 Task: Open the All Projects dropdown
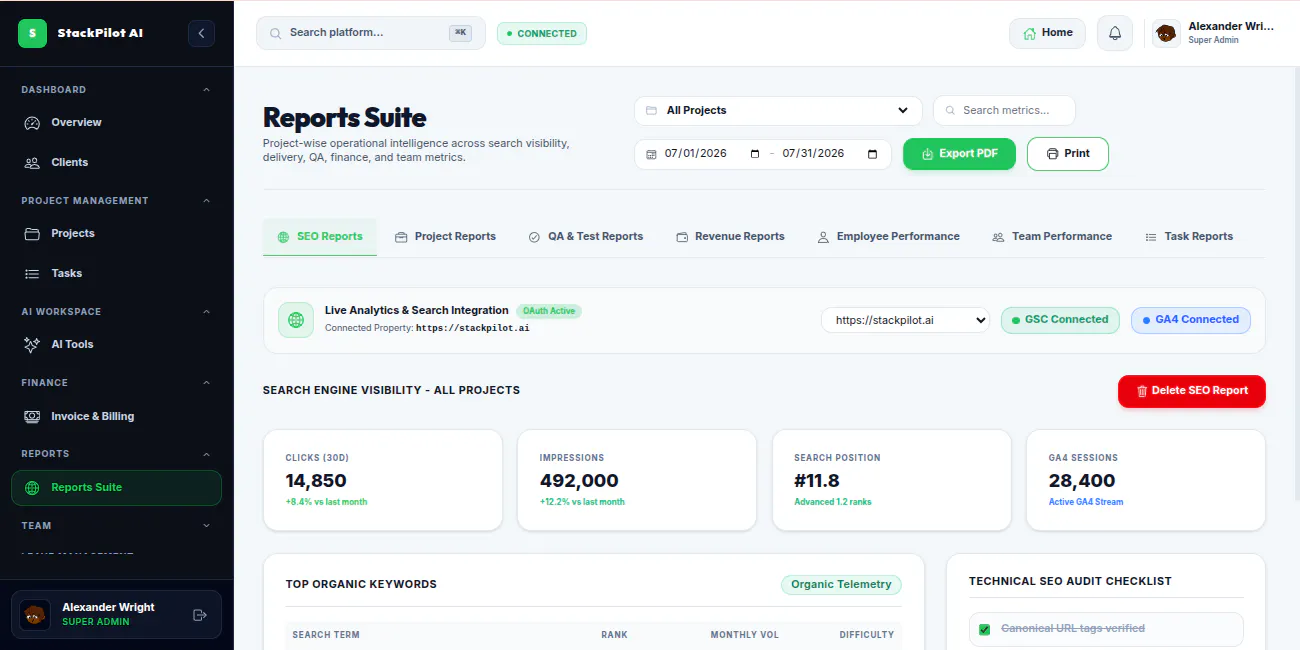778,111
